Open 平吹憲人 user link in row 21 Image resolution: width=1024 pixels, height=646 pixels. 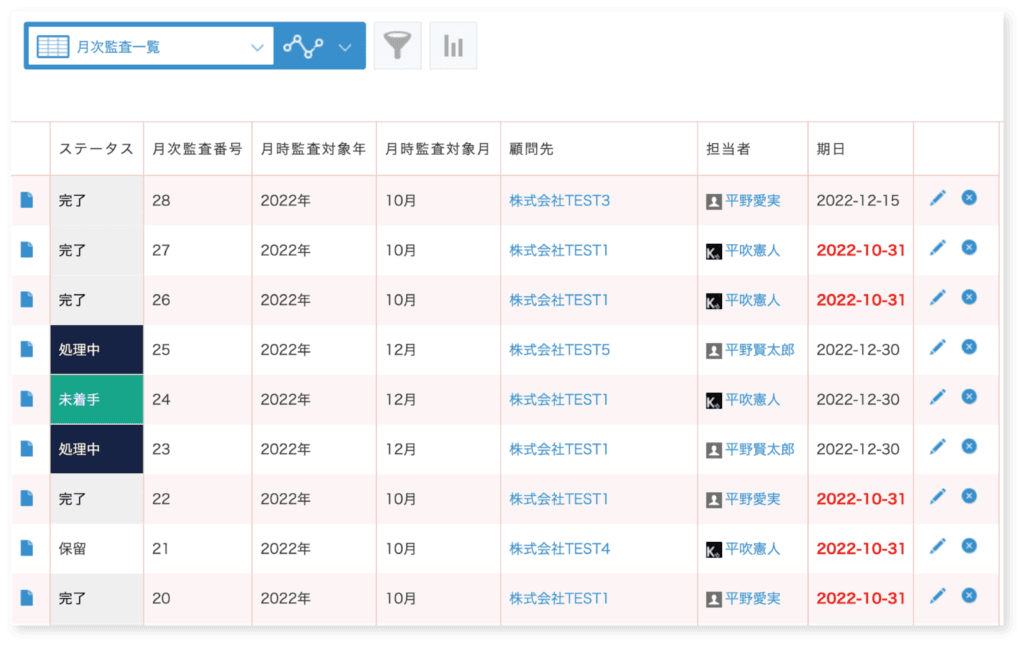coord(752,549)
